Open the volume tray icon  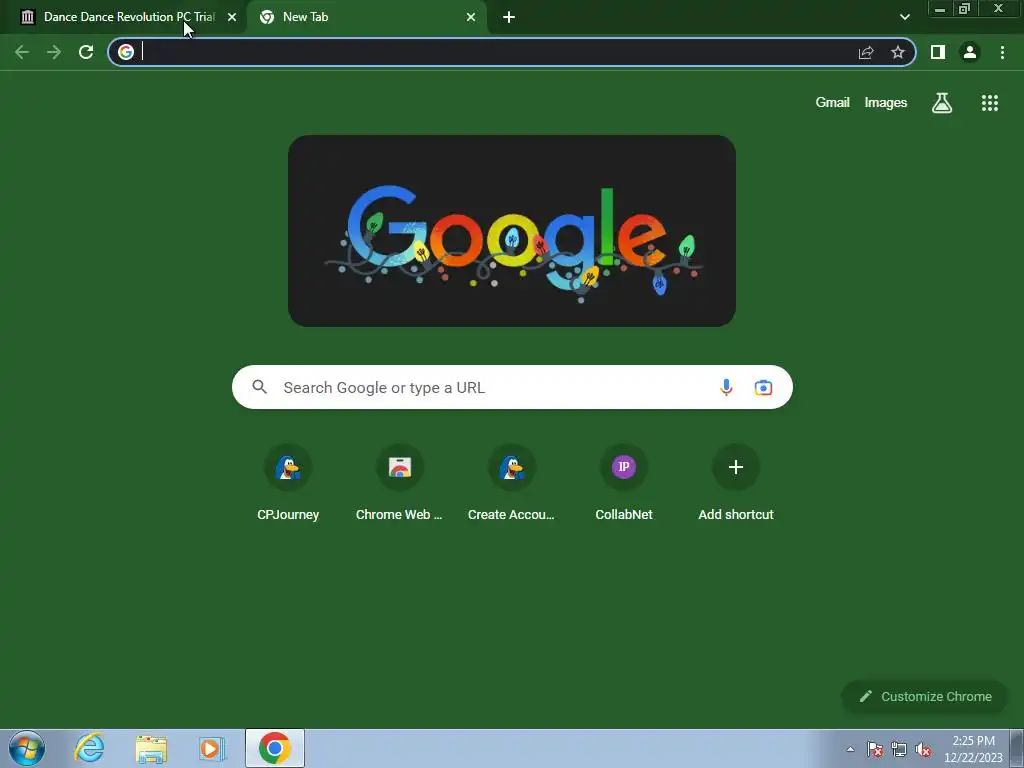[923, 750]
